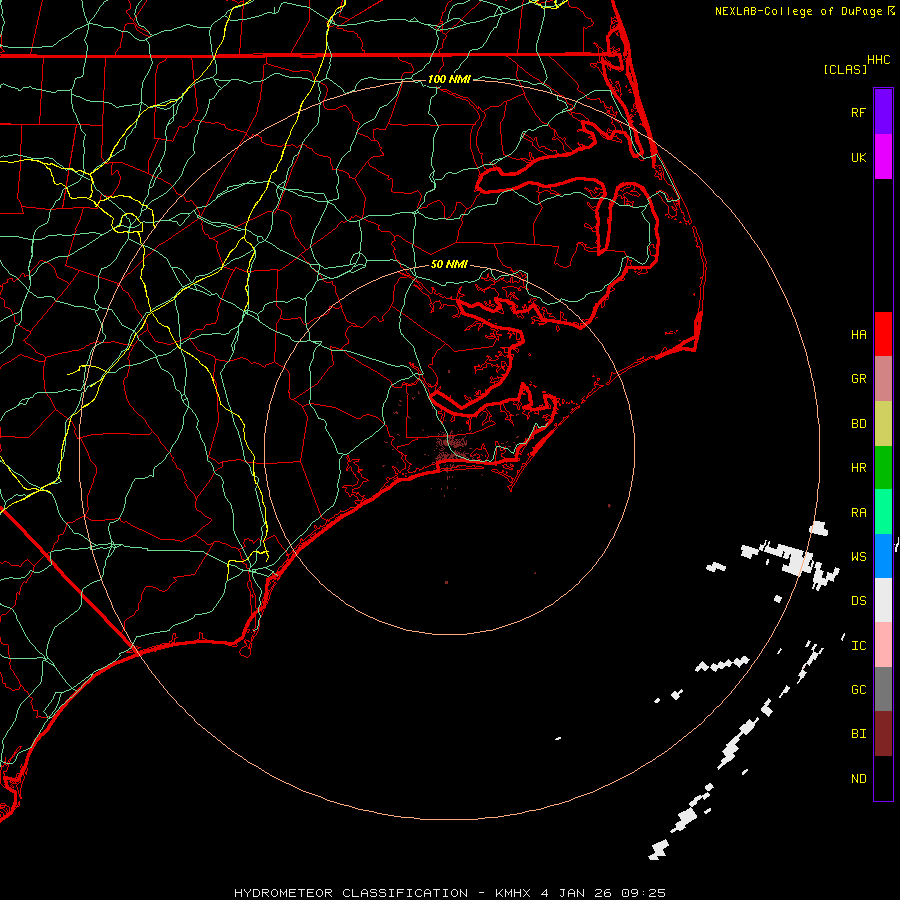Click the UK legend label
This screenshot has height=900, width=900.
pos(858,157)
